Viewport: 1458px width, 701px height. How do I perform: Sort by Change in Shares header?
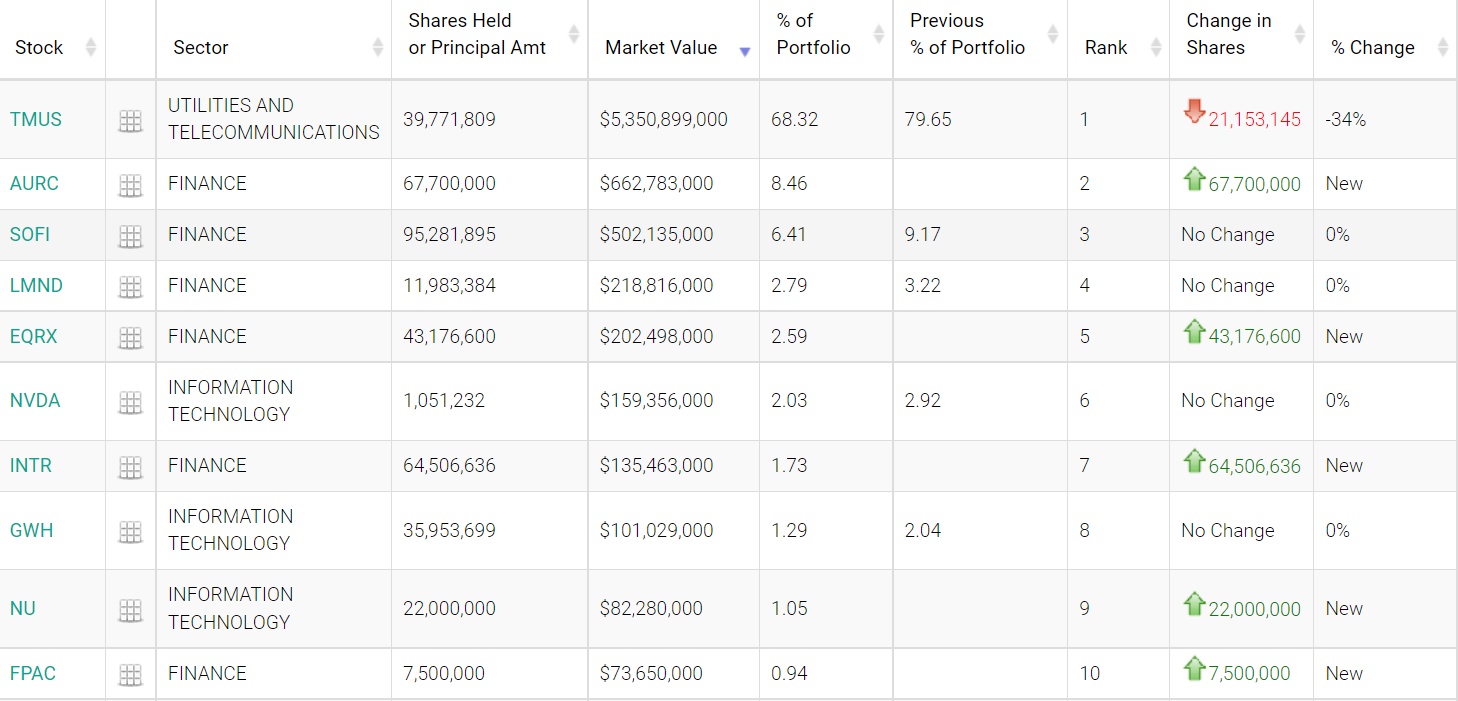tap(1228, 34)
